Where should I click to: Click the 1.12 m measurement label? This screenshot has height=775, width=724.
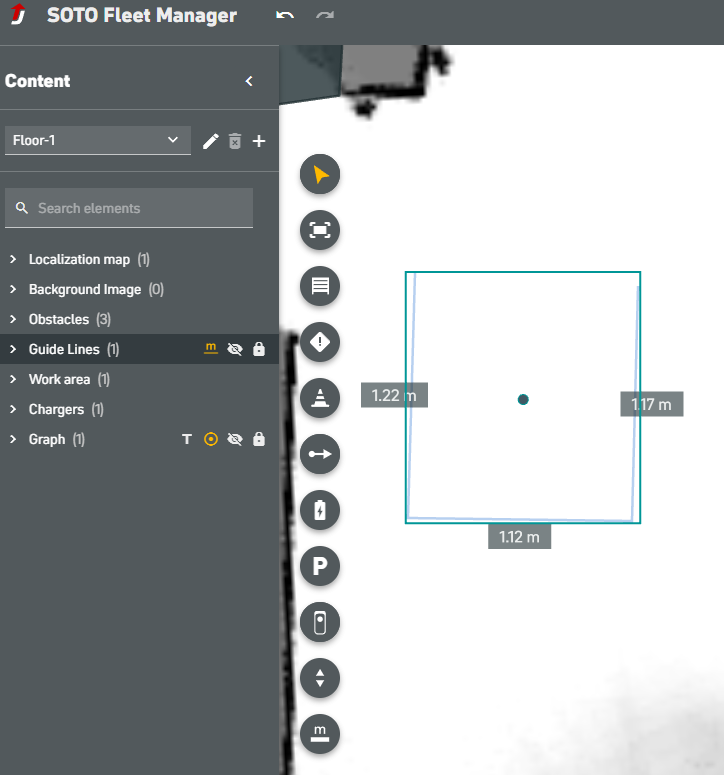pyautogui.click(x=519, y=537)
